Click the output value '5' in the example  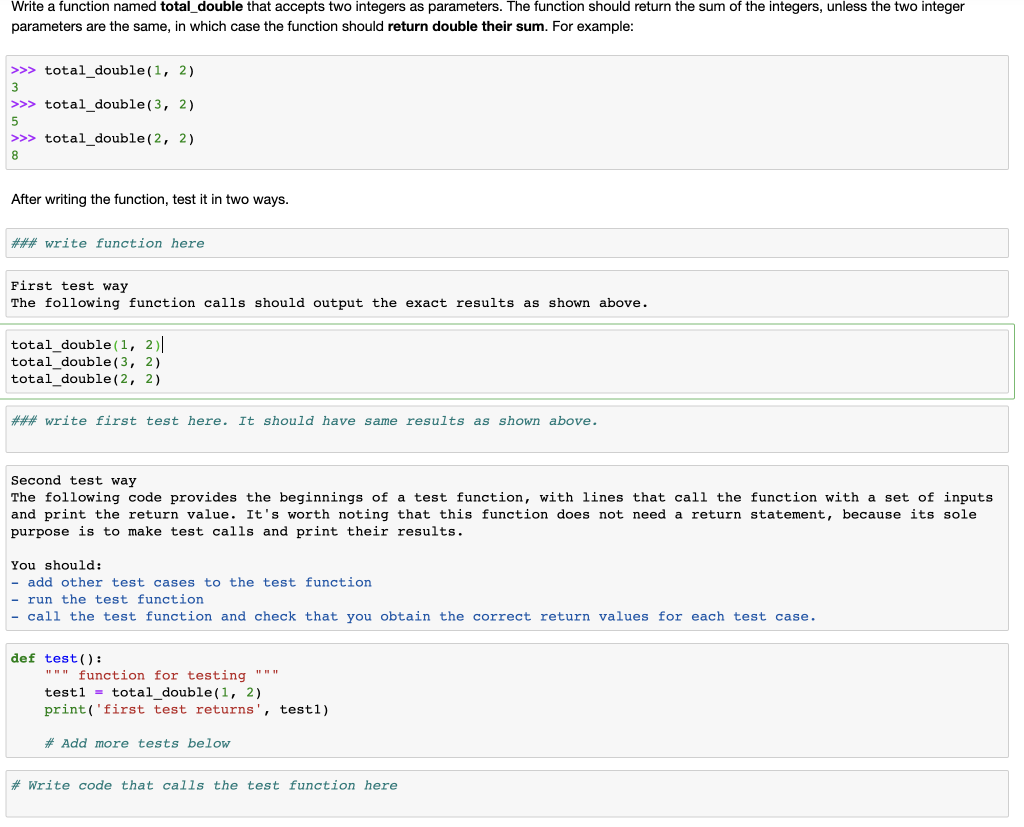(x=15, y=122)
